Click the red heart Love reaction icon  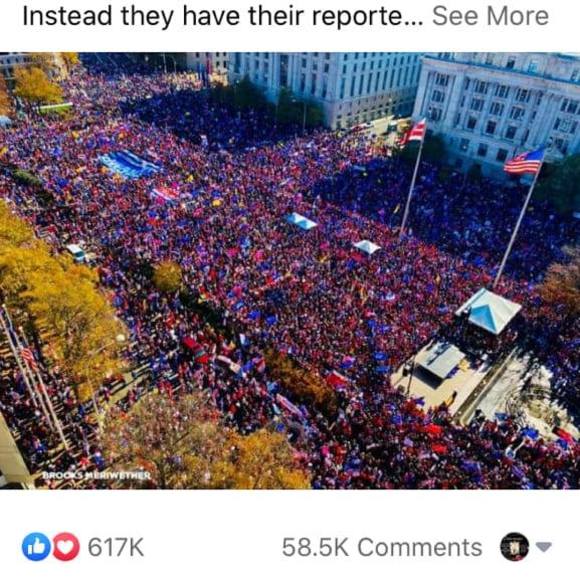(65, 547)
